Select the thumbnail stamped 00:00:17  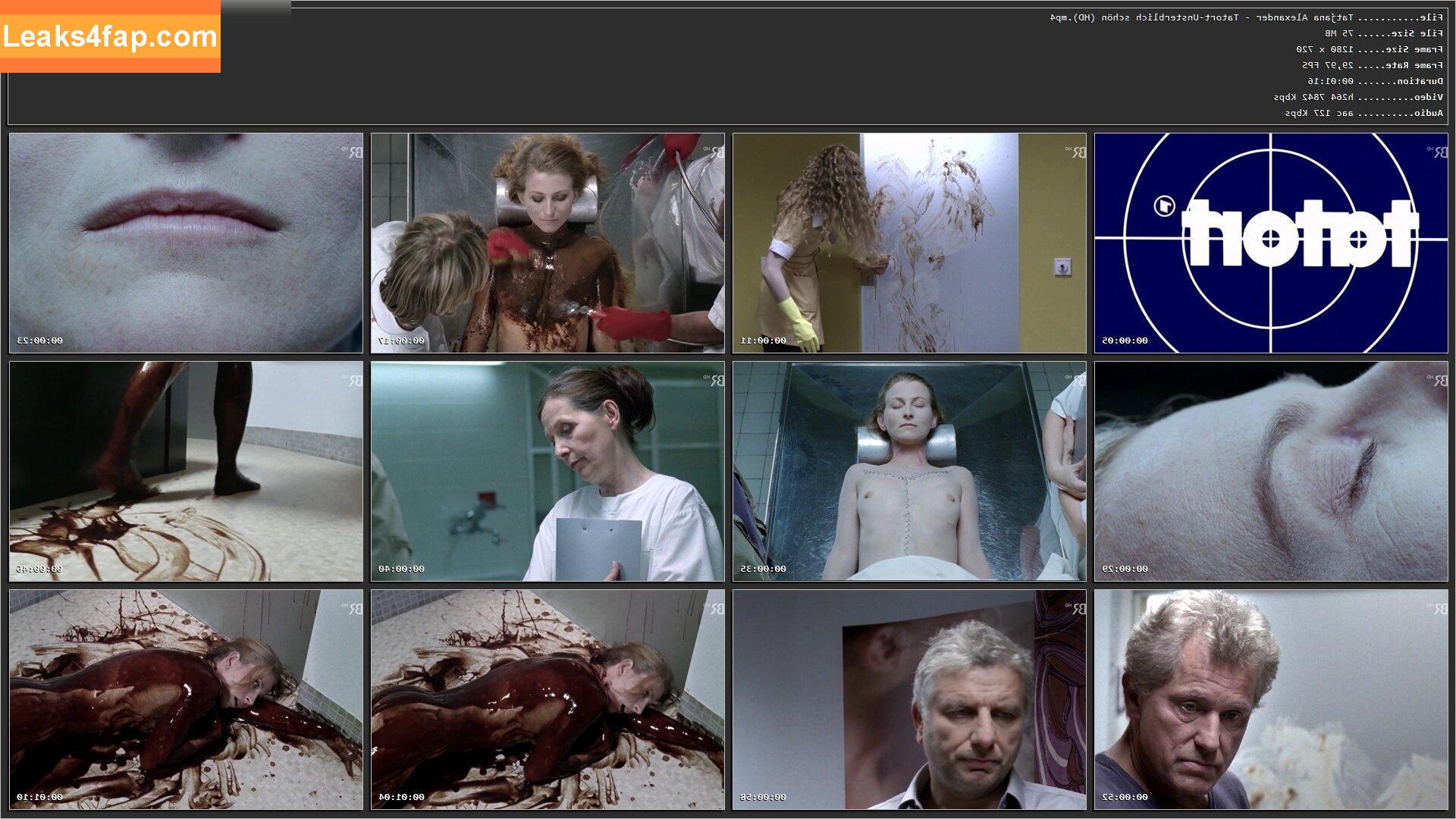click(x=548, y=243)
